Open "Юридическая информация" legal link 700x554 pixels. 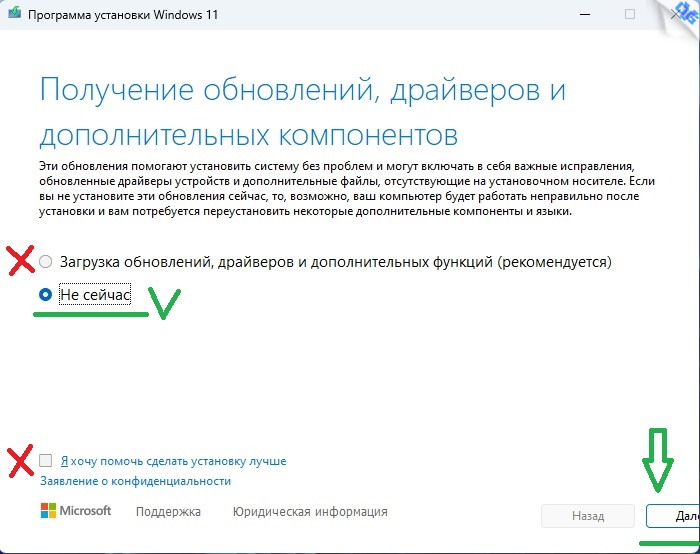(310, 512)
